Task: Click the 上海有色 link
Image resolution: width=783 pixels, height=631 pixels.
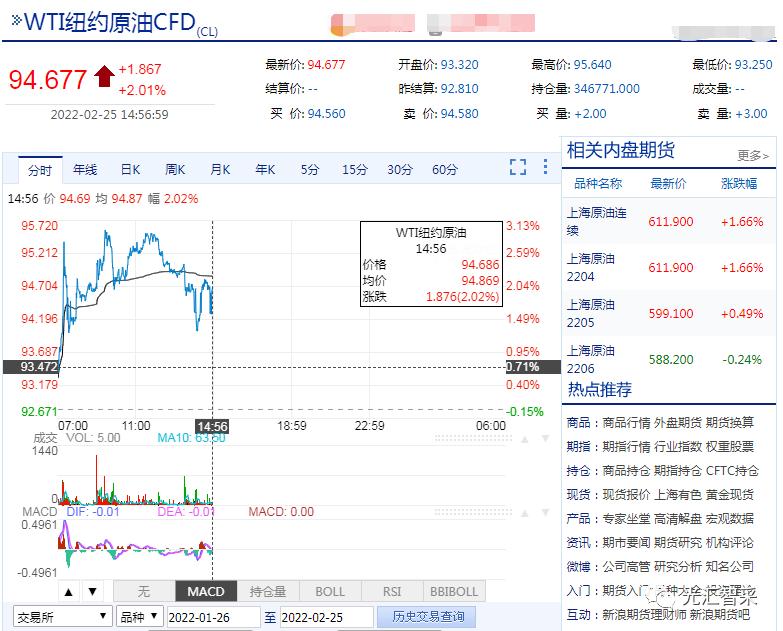Action: [678, 495]
